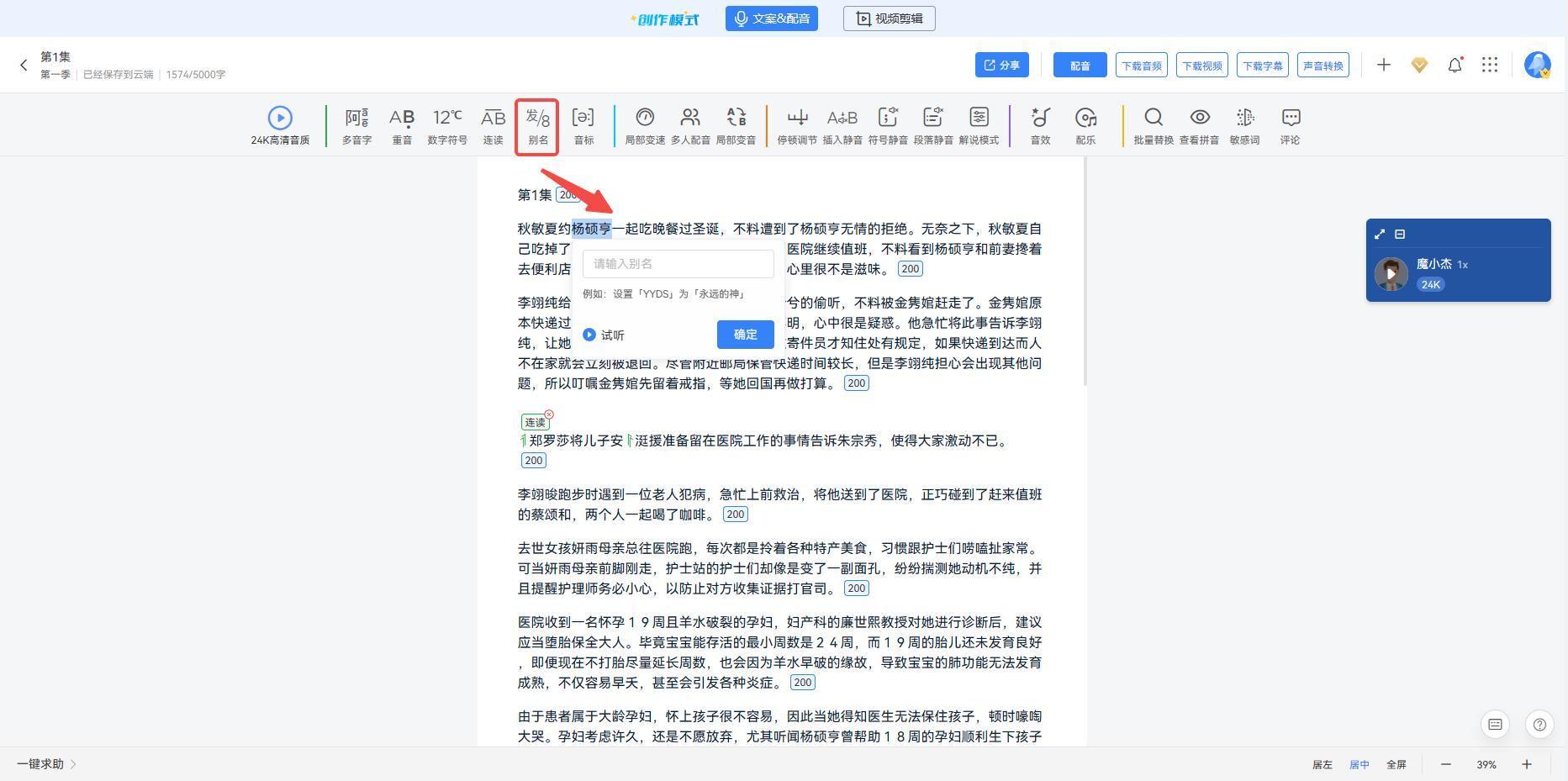Viewport: 1568px width, 781px height.
Task: Open the 批量替换 search tool
Action: coord(1154,126)
